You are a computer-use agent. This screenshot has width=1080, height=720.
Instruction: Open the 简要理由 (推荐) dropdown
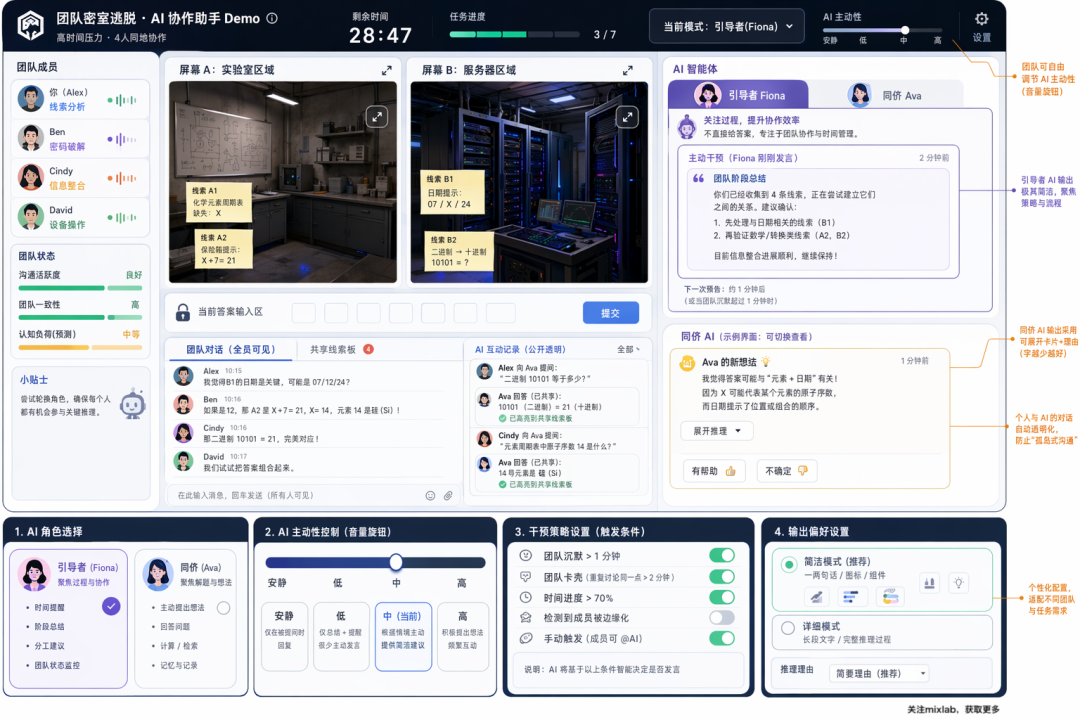point(880,673)
